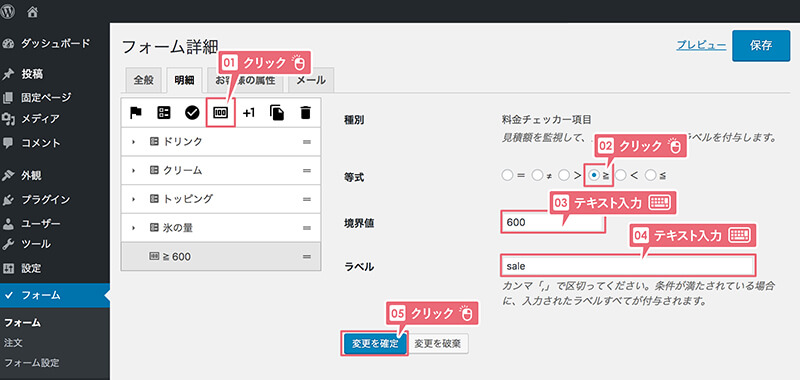Viewport: 800px width, 380px height.
Task: Open the 注文 submenu item
Action: pyautogui.click(x=13, y=343)
